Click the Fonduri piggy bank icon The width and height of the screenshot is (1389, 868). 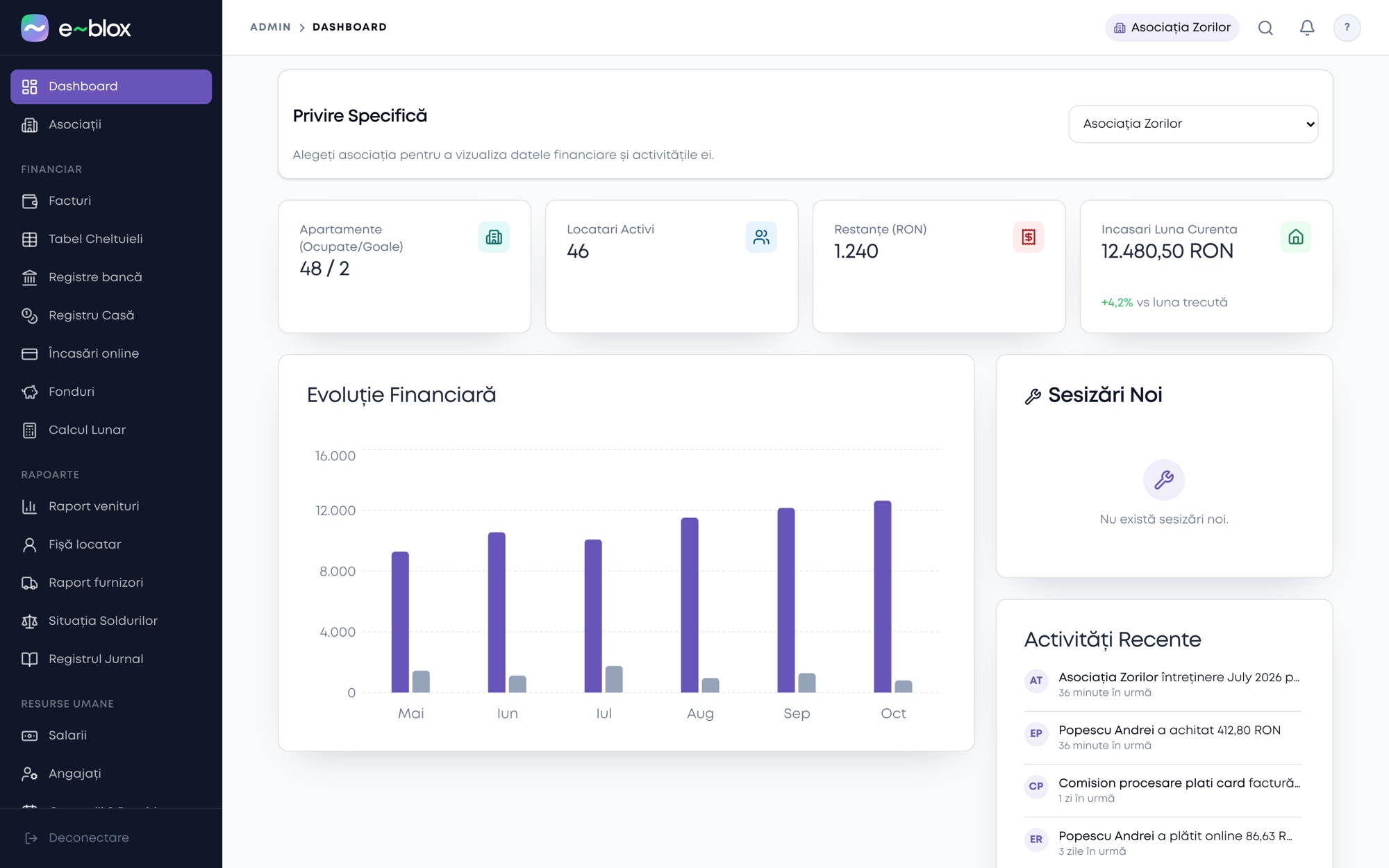pos(29,392)
